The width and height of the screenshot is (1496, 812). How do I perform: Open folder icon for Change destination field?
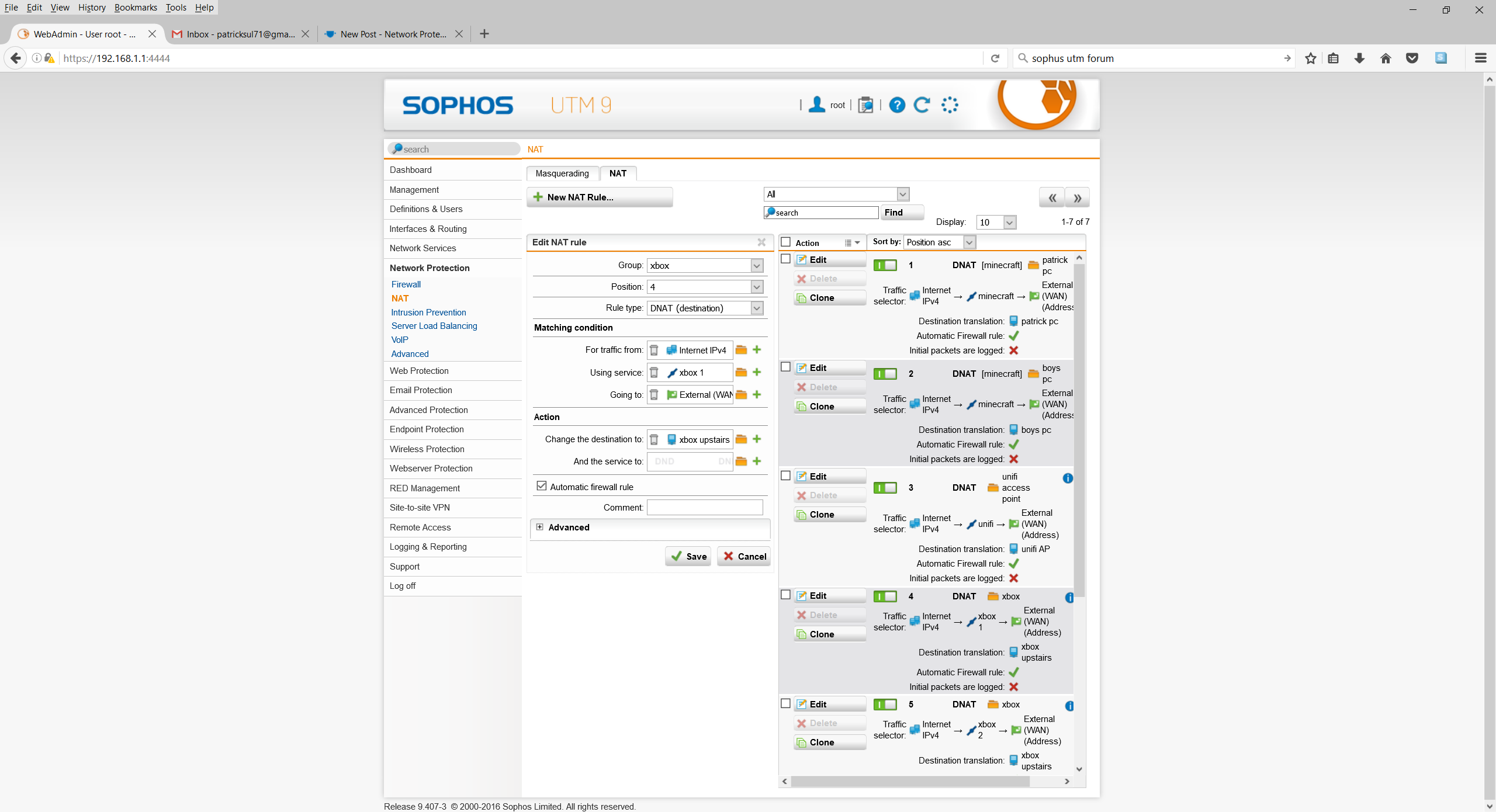coord(741,439)
